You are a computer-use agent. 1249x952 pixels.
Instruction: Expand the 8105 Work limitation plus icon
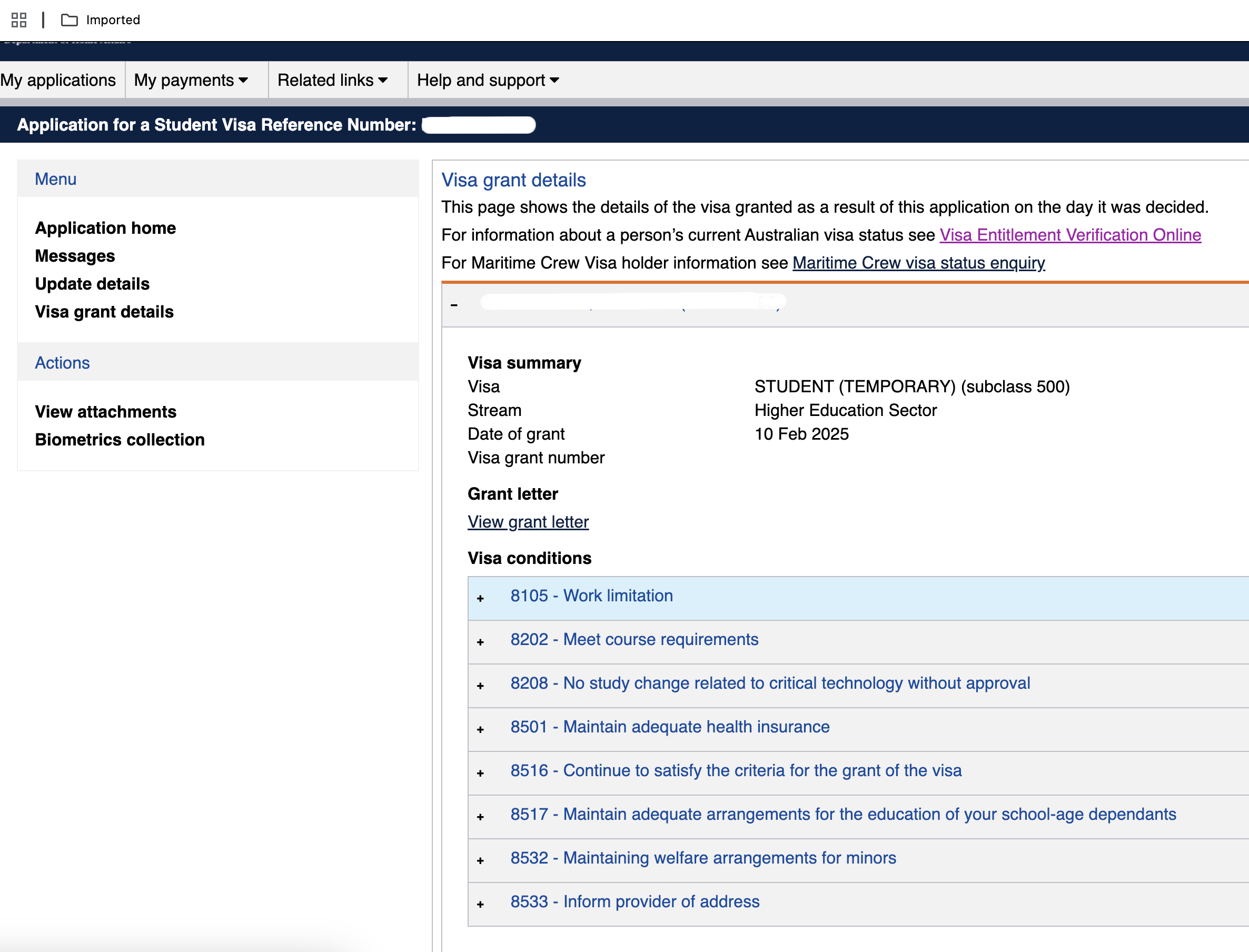pos(481,598)
